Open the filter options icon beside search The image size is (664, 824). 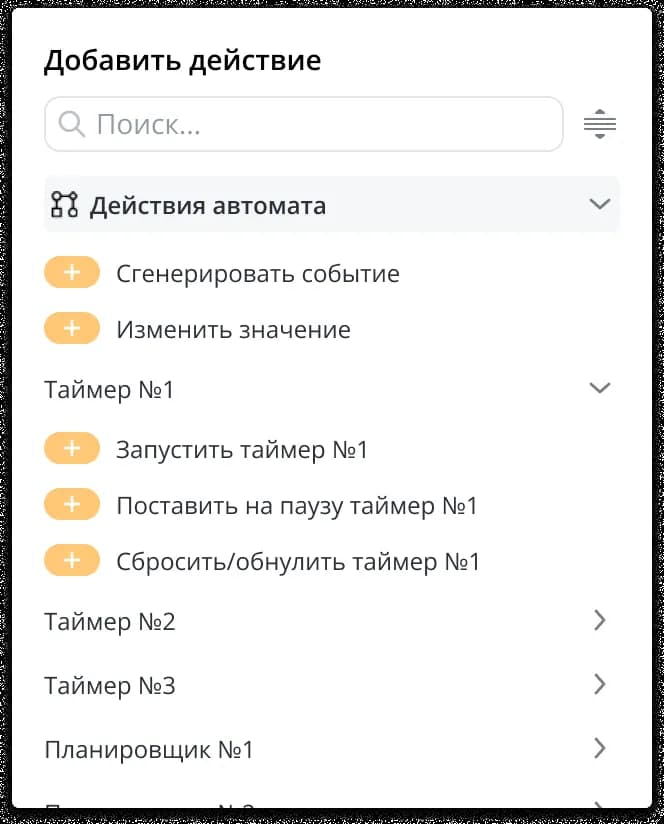[x=599, y=123]
